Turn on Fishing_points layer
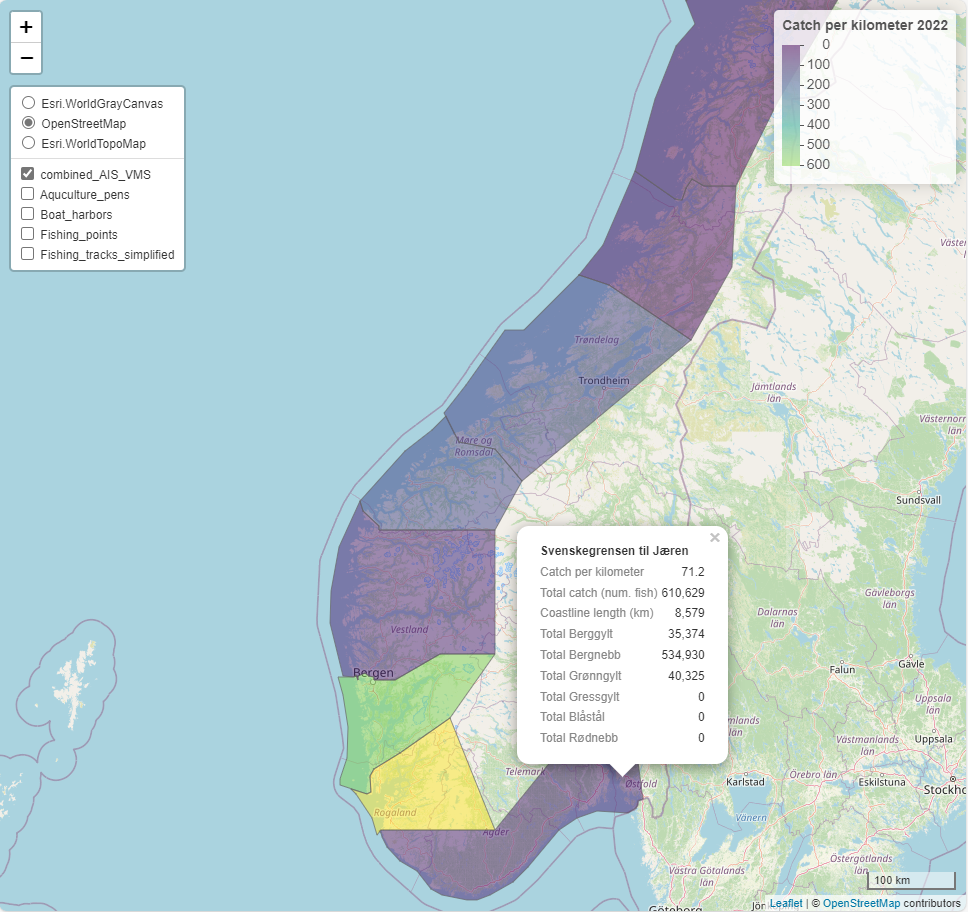The image size is (968, 912). coord(28,234)
